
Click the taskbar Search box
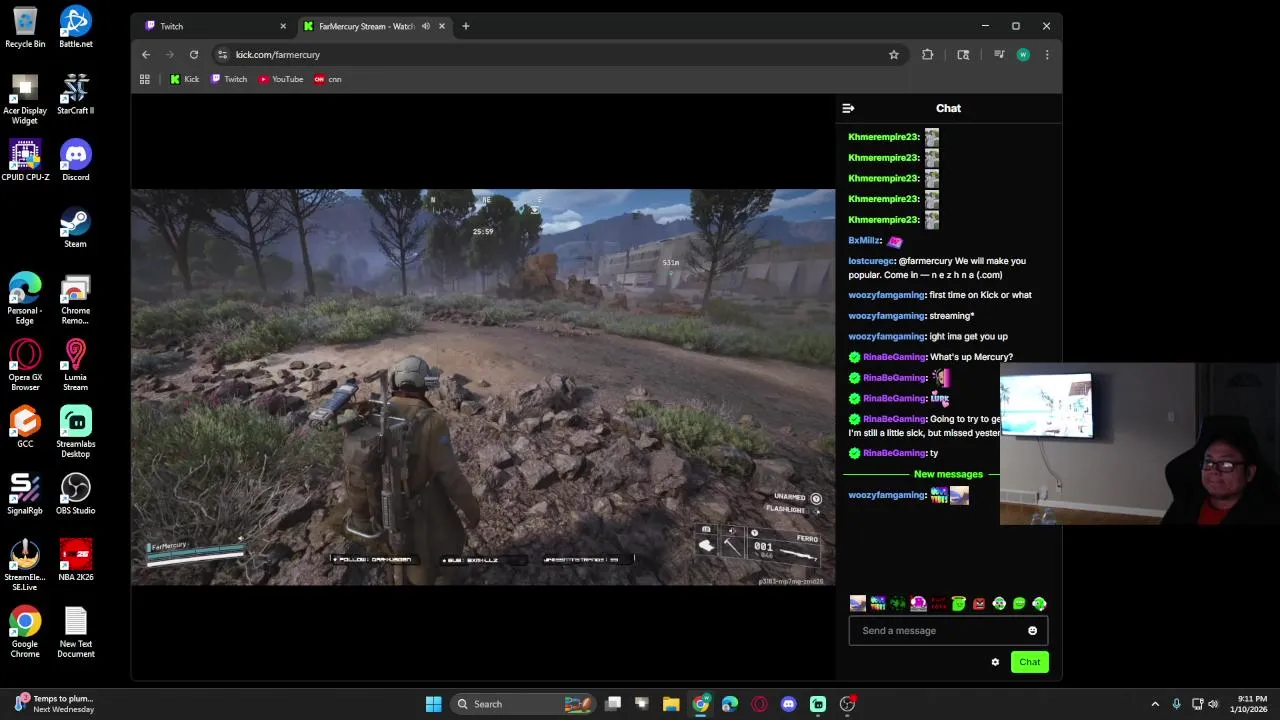coord(522,704)
